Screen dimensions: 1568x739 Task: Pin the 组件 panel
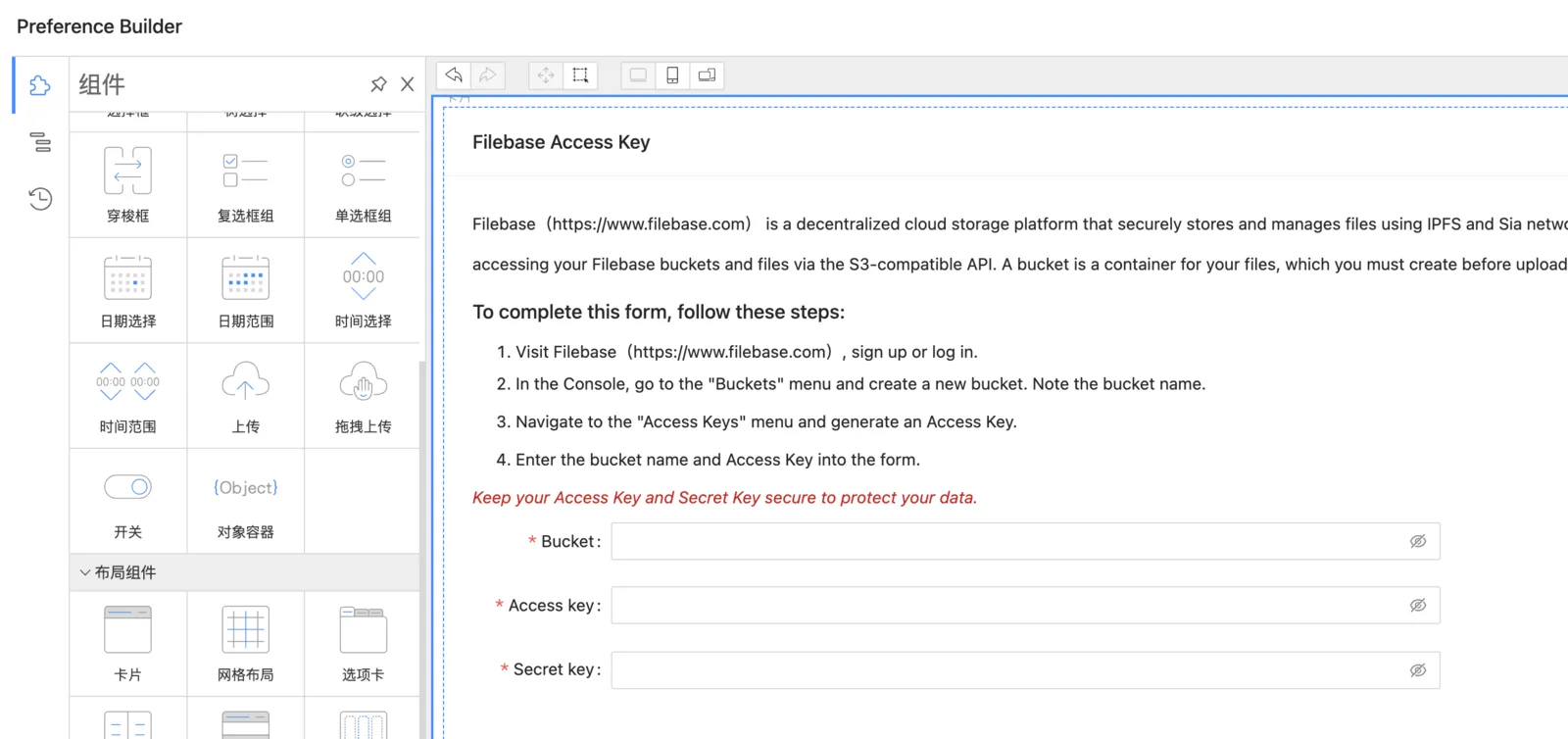point(378,84)
